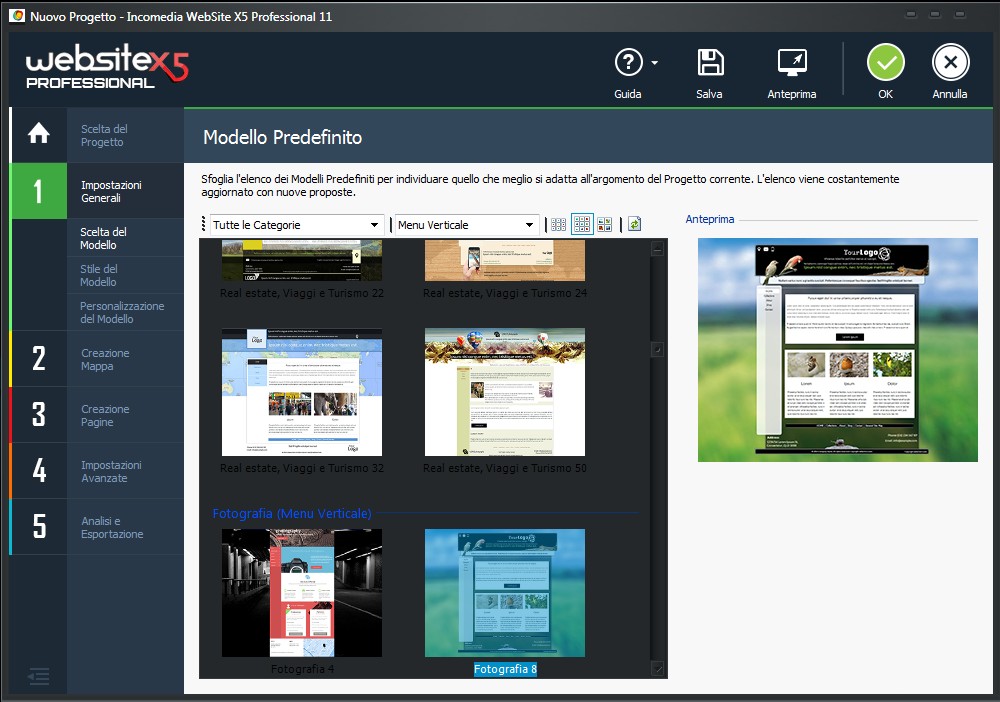Click the Annulla cancel button

pyautogui.click(x=950, y=62)
